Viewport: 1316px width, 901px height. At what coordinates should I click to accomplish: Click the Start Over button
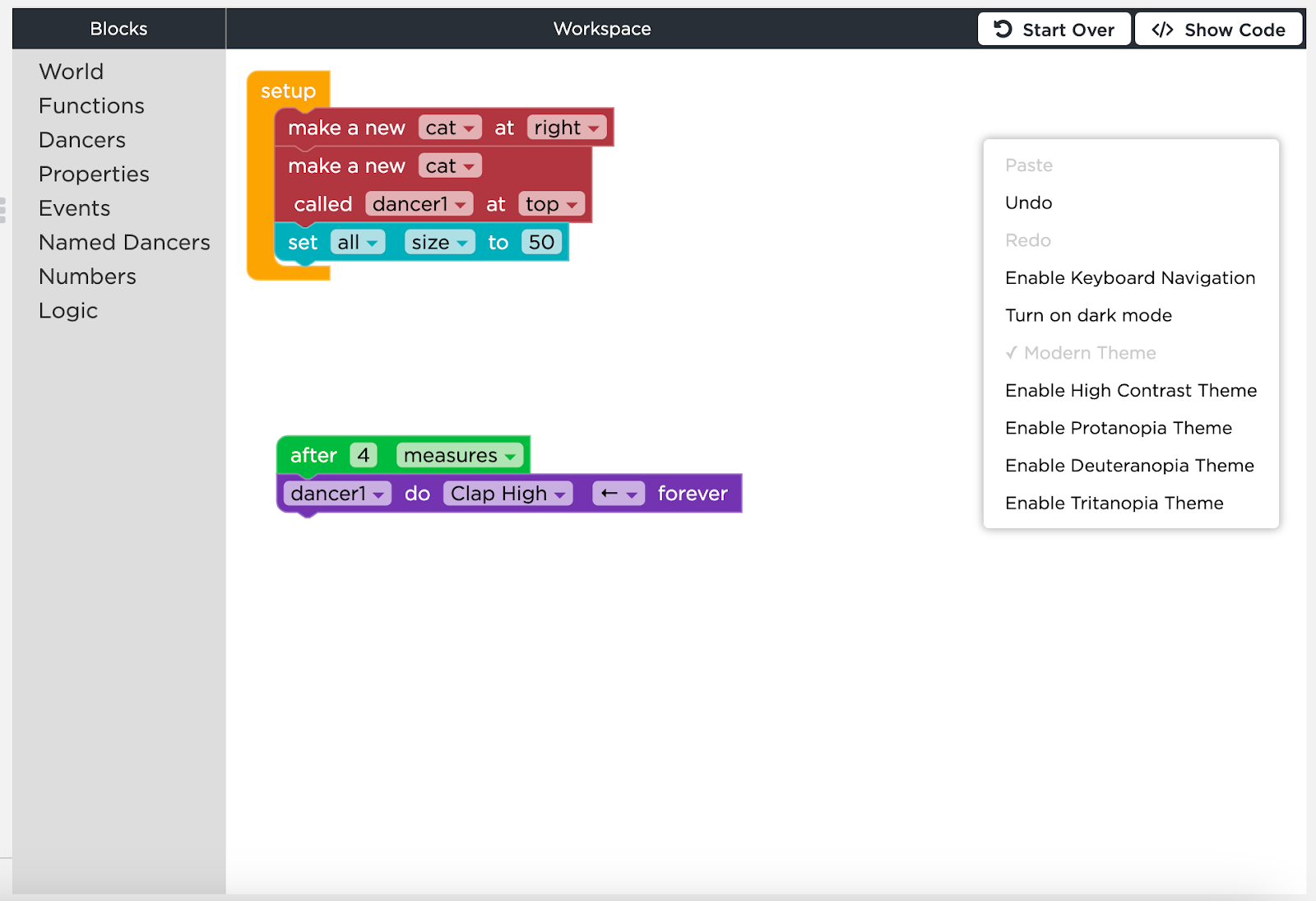click(x=1054, y=30)
